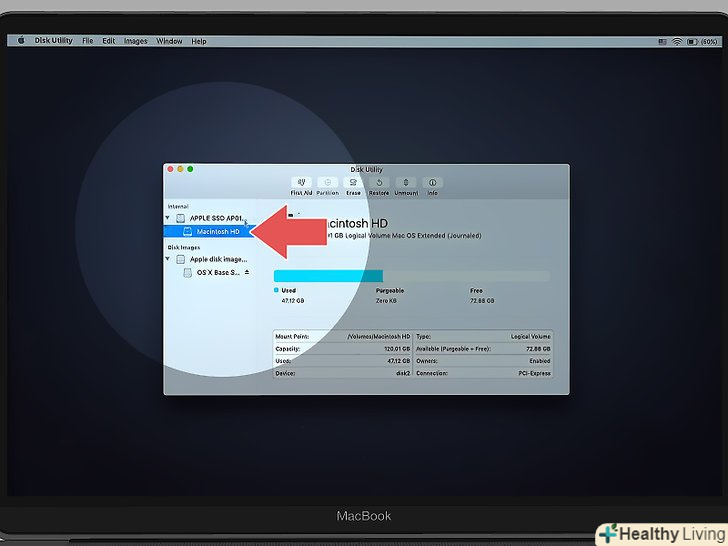Click the battery status icon
Screen dimensions: 728x546
[692, 42]
